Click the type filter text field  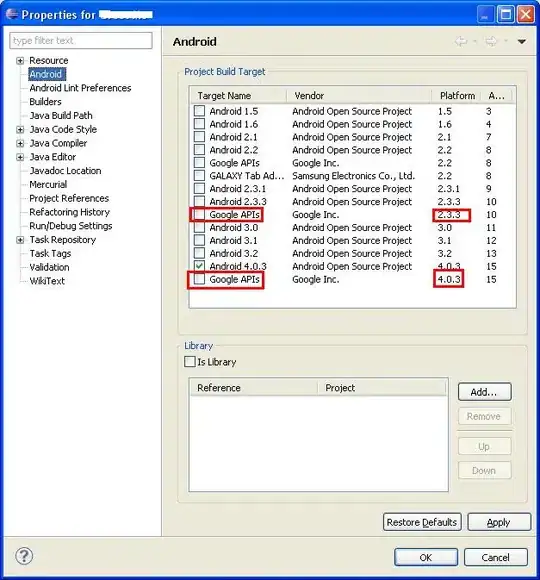tap(81, 40)
